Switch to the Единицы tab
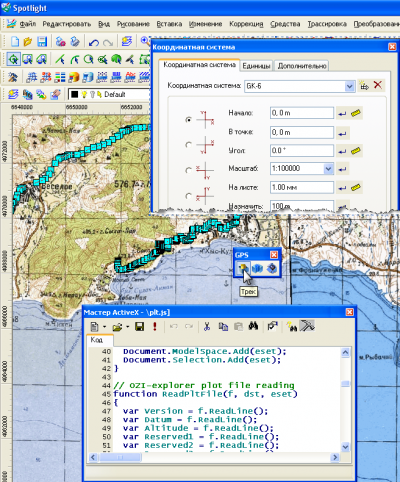Viewport: 400px width, 482px height. tap(256, 66)
